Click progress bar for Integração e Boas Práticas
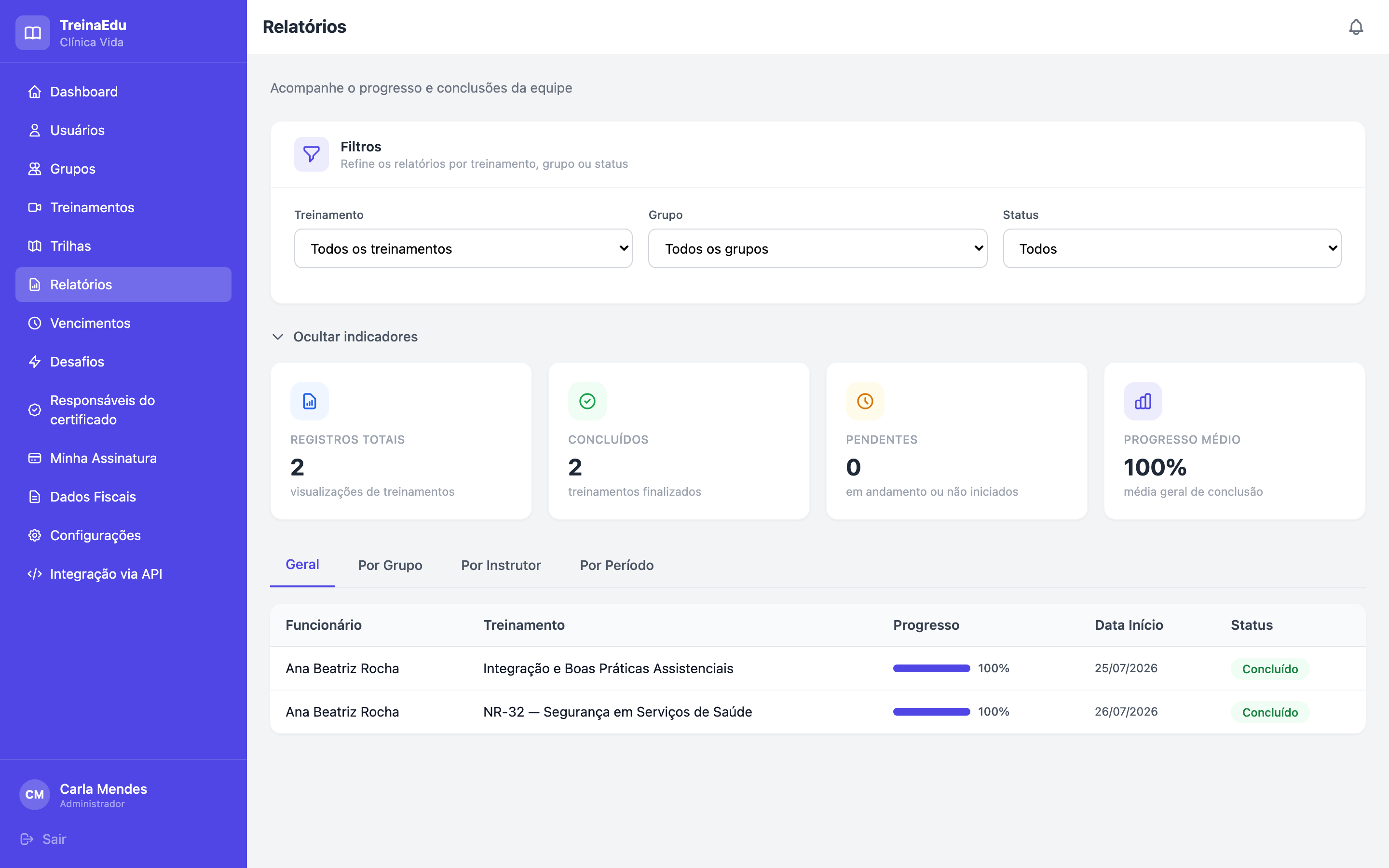Screen dimensions: 1389x868 click(931, 668)
